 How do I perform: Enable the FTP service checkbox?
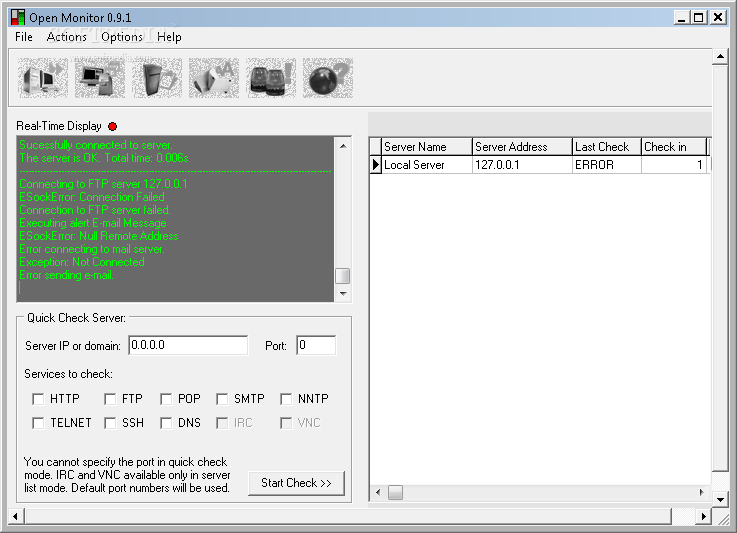click(110, 399)
